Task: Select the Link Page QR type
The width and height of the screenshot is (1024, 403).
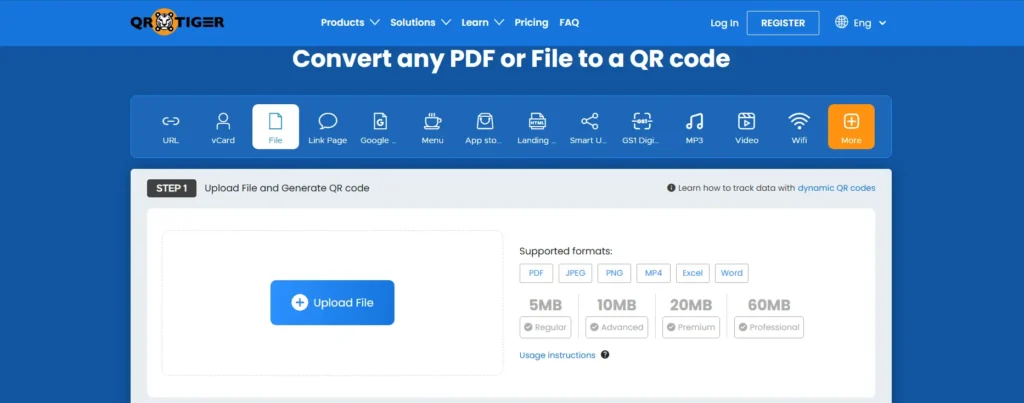Action: pyautogui.click(x=328, y=127)
